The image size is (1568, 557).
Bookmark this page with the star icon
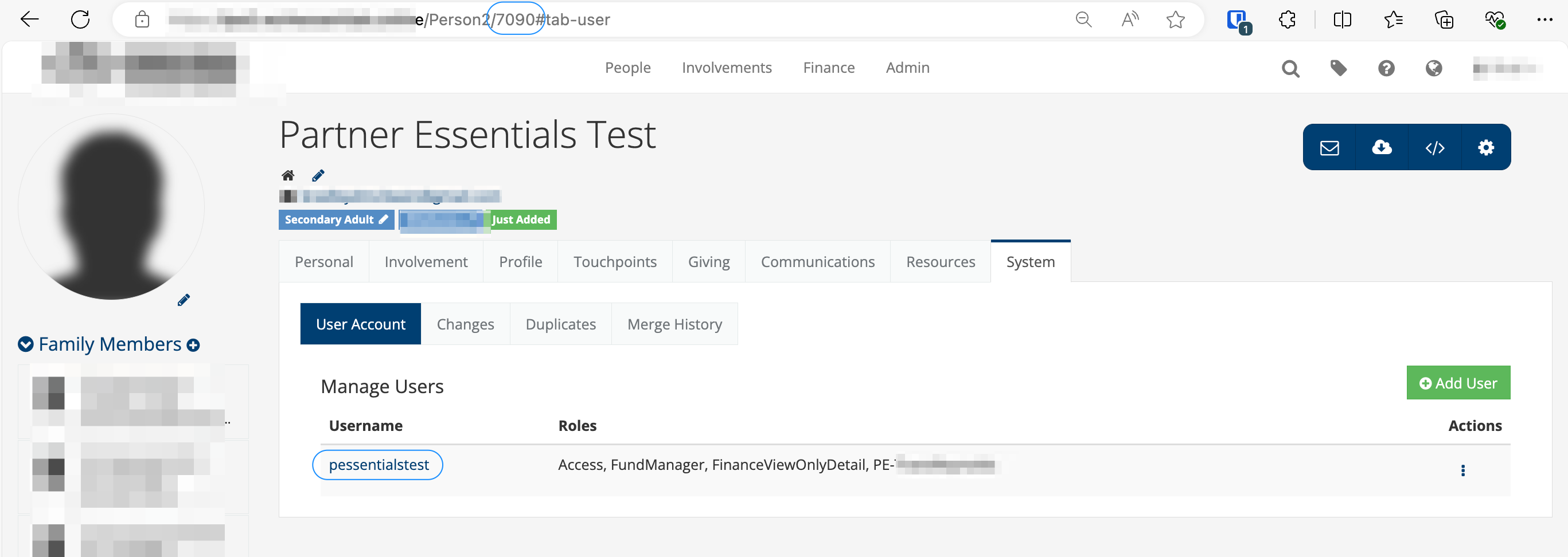[1175, 19]
